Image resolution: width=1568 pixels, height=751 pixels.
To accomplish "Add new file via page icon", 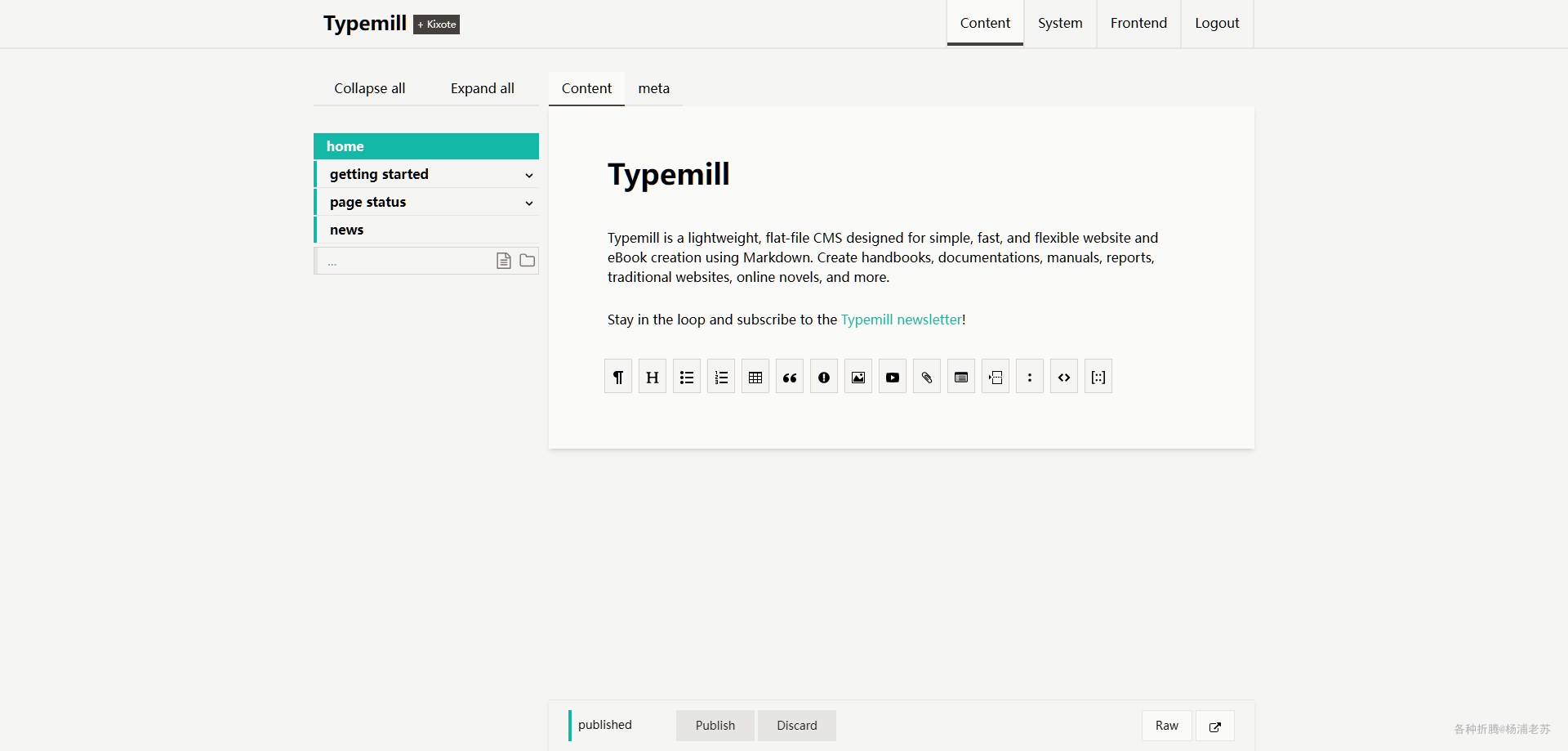I will point(504,261).
